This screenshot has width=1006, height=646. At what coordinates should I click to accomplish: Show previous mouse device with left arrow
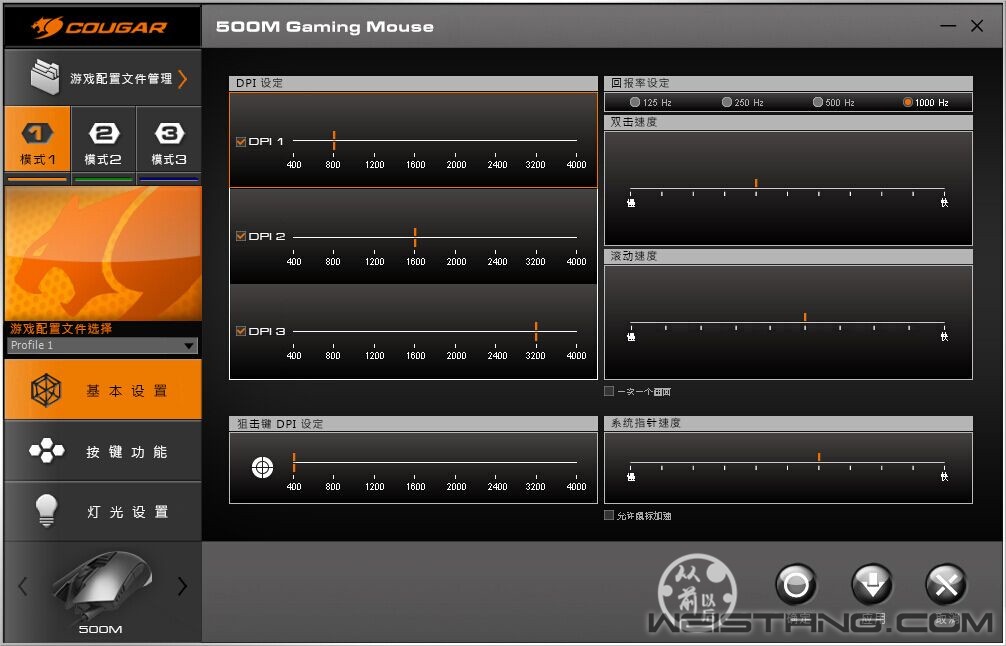click(x=23, y=586)
